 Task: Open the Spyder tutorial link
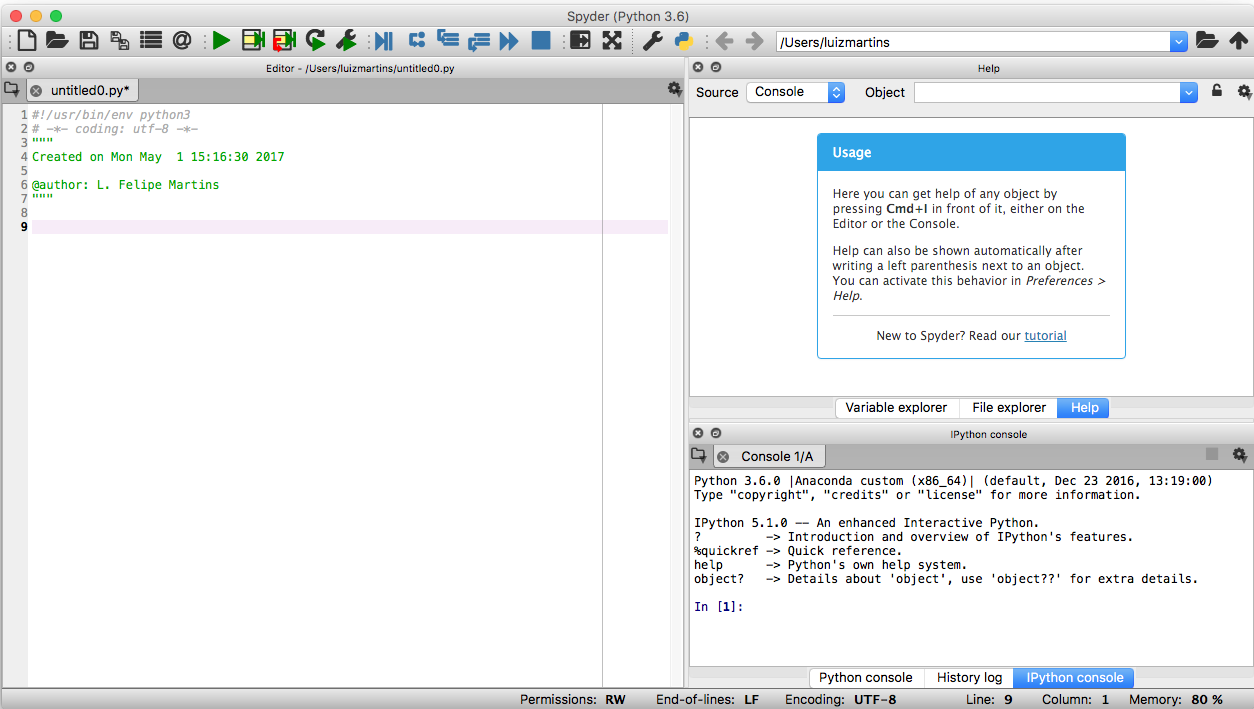pyautogui.click(x=1045, y=336)
